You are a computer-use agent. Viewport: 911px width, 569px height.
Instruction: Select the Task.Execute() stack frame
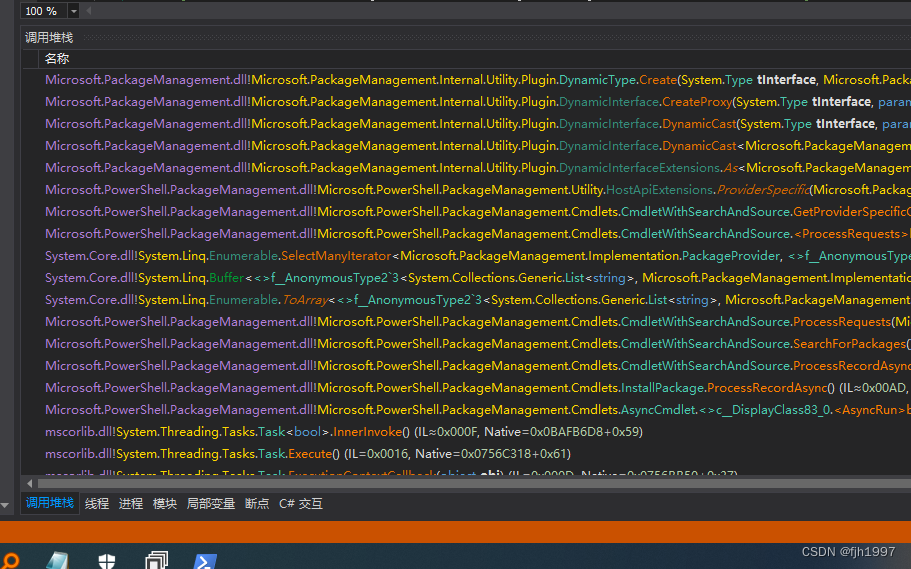[x=300, y=454]
